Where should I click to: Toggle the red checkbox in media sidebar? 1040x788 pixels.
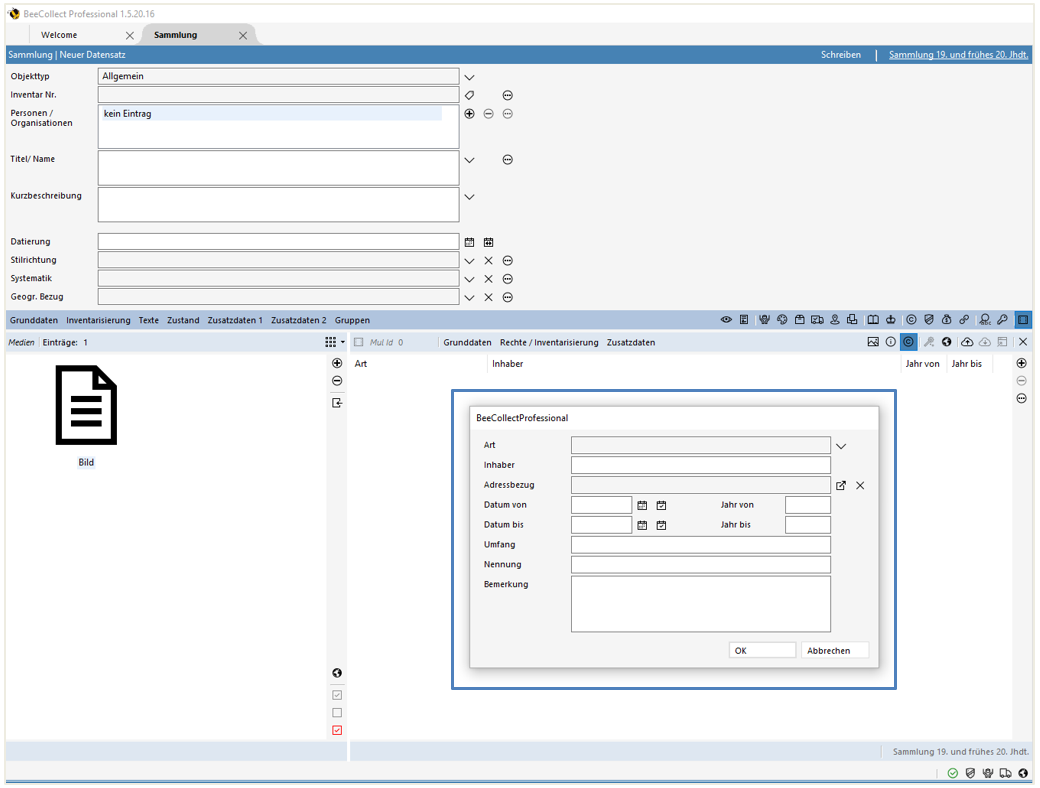[337, 731]
